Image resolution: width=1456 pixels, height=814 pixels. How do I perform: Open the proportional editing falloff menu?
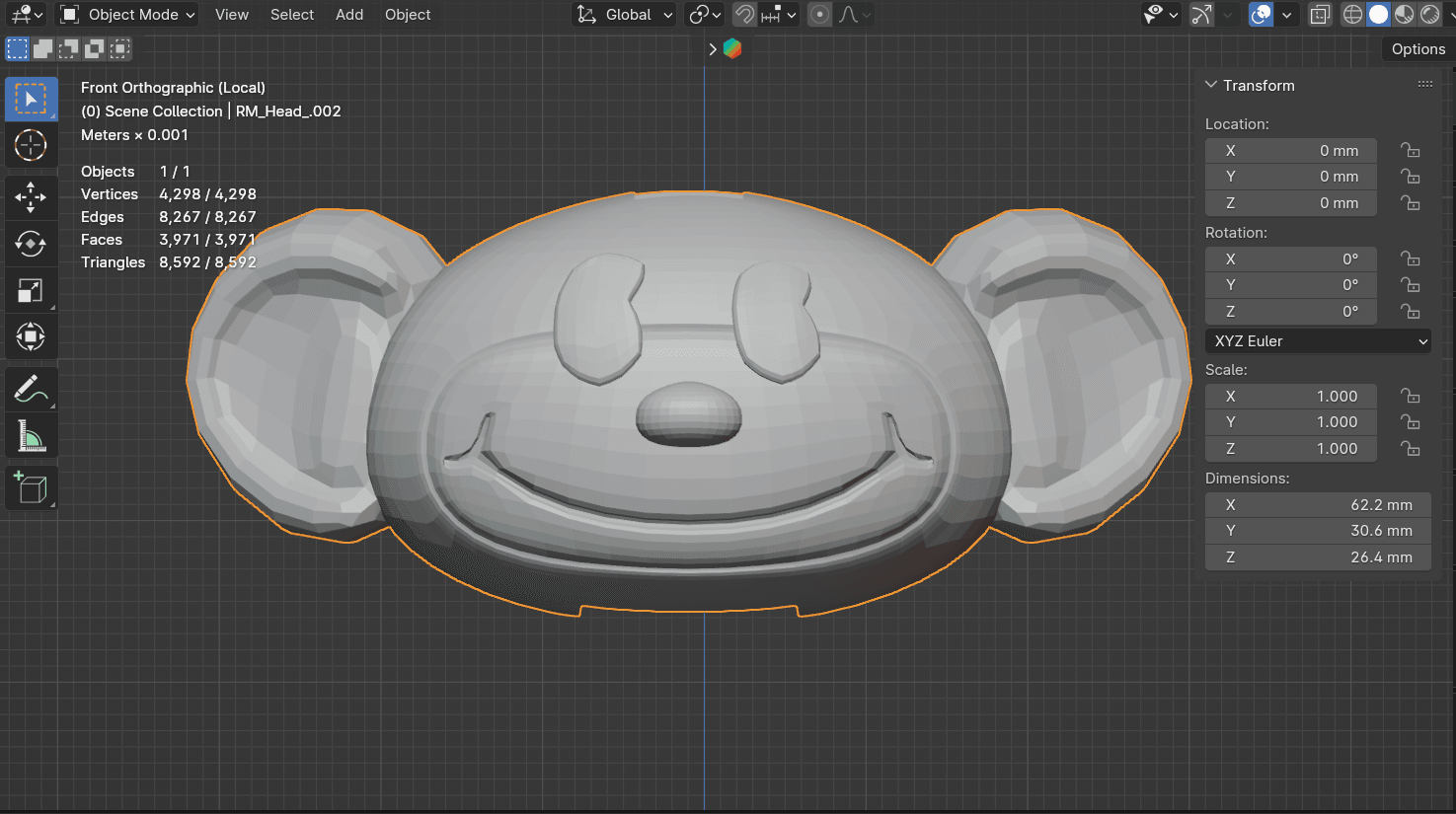pos(854,15)
